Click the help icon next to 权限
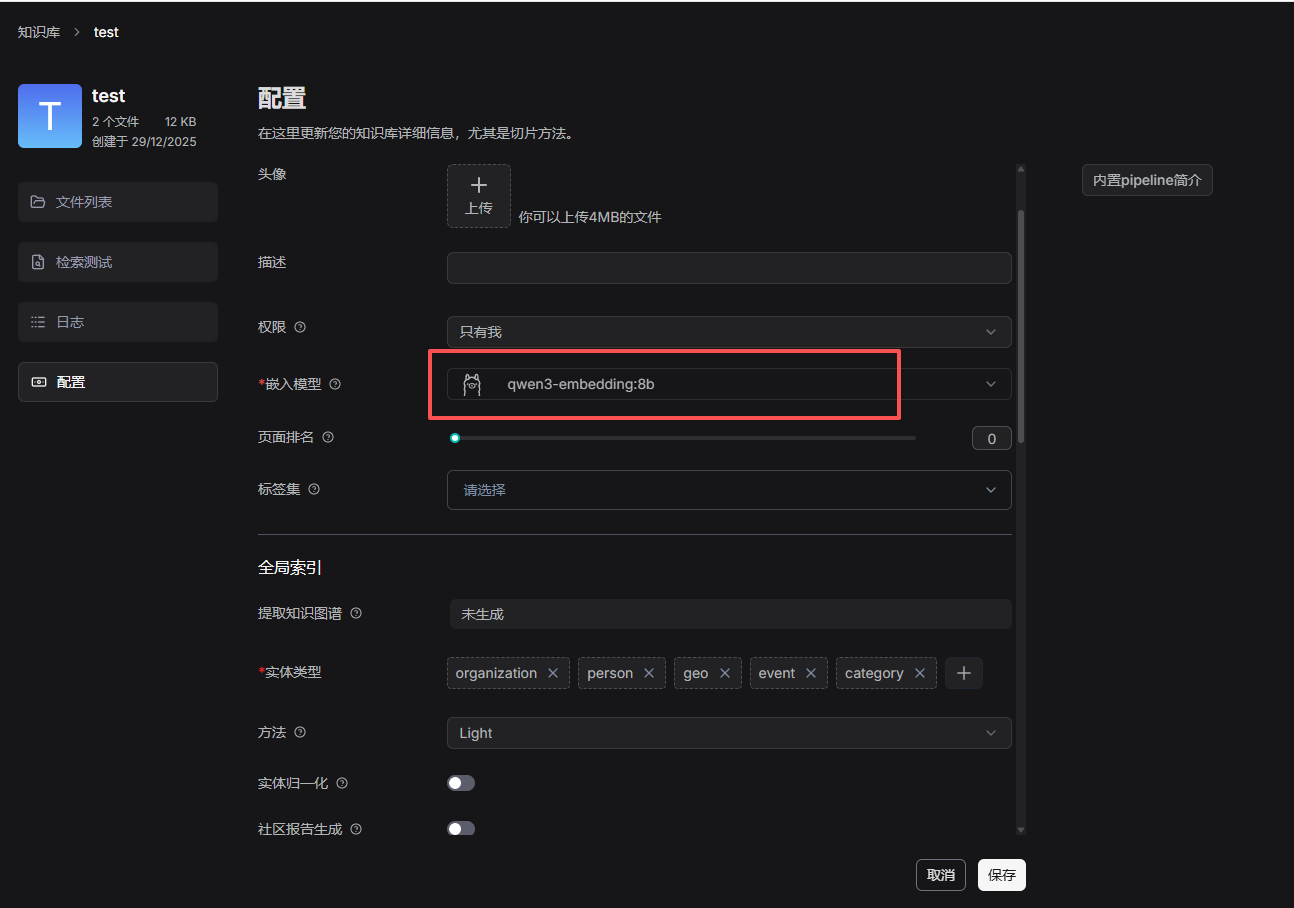 pos(300,327)
